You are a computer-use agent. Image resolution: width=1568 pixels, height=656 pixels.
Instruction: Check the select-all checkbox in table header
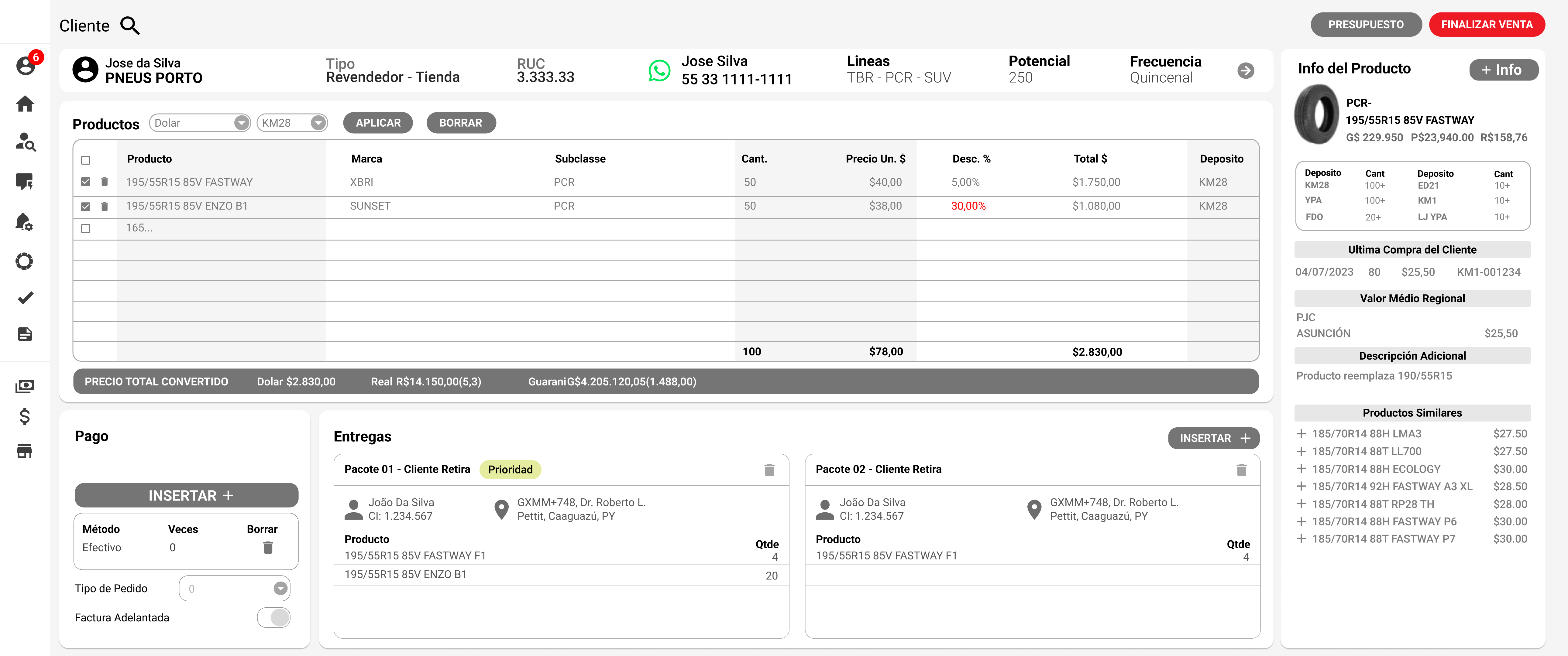tap(86, 160)
